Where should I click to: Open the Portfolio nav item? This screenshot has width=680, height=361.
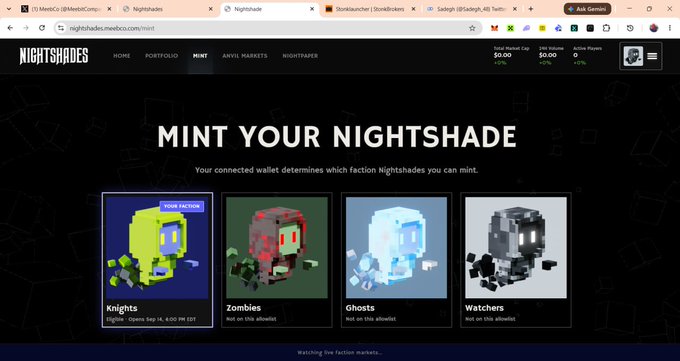tap(161, 56)
